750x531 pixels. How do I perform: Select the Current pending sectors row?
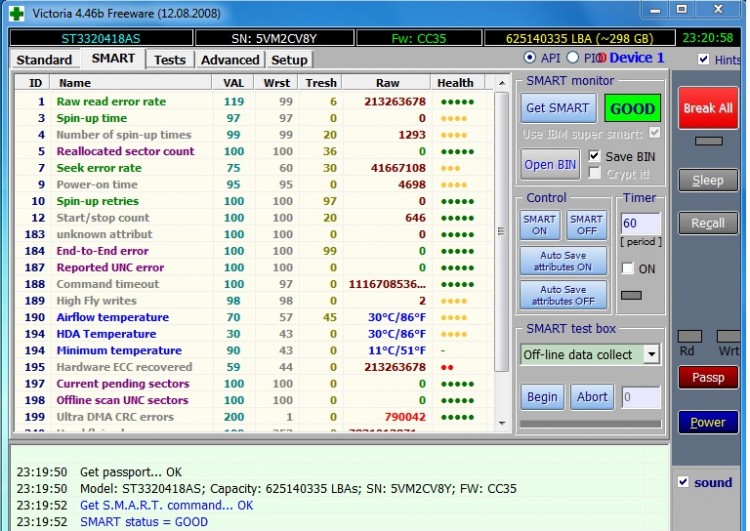pyautogui.click(x=254, y=384)
